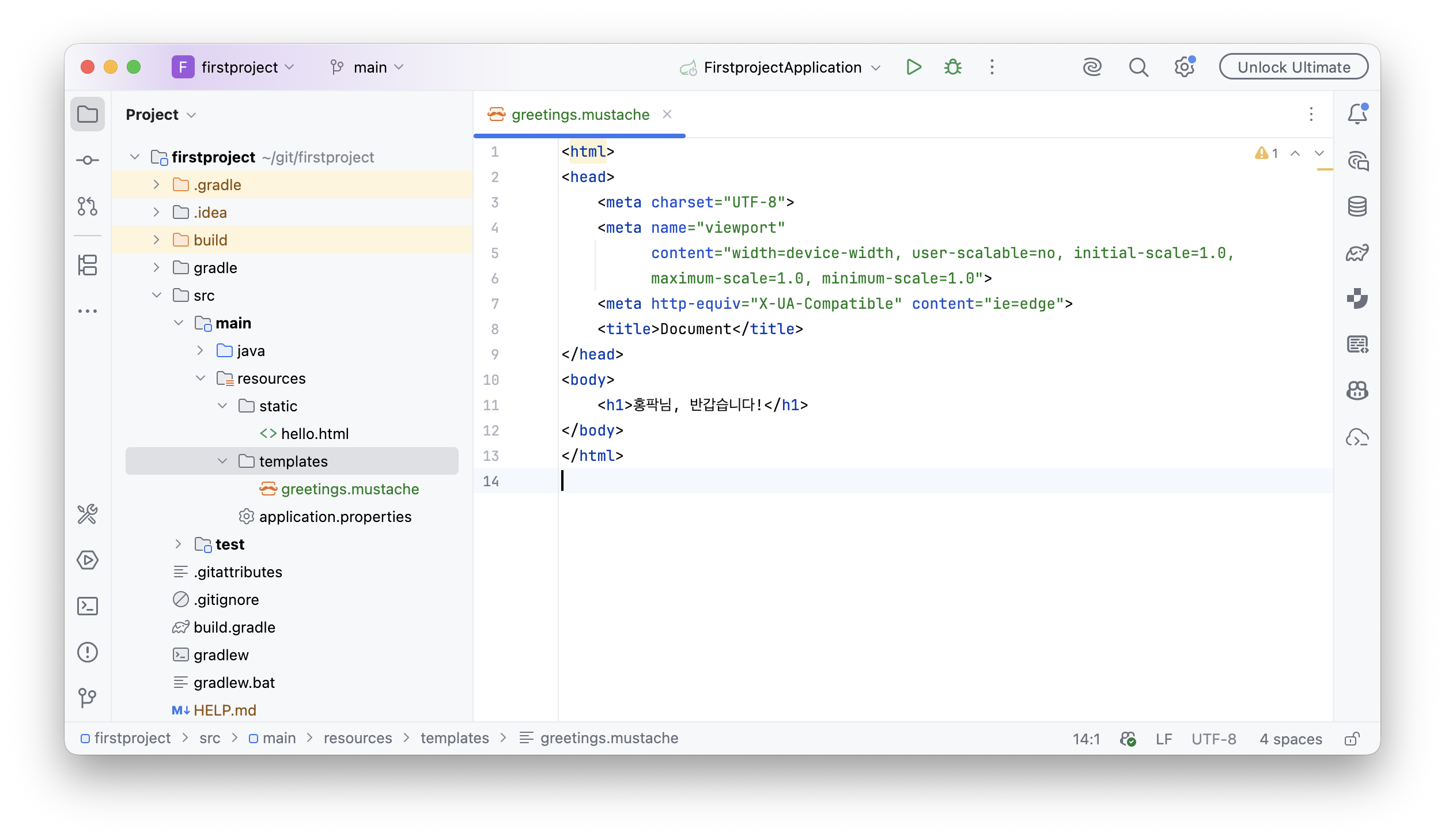Collapse the resources folder
The image size is (1445, 840).
[200, 379]
